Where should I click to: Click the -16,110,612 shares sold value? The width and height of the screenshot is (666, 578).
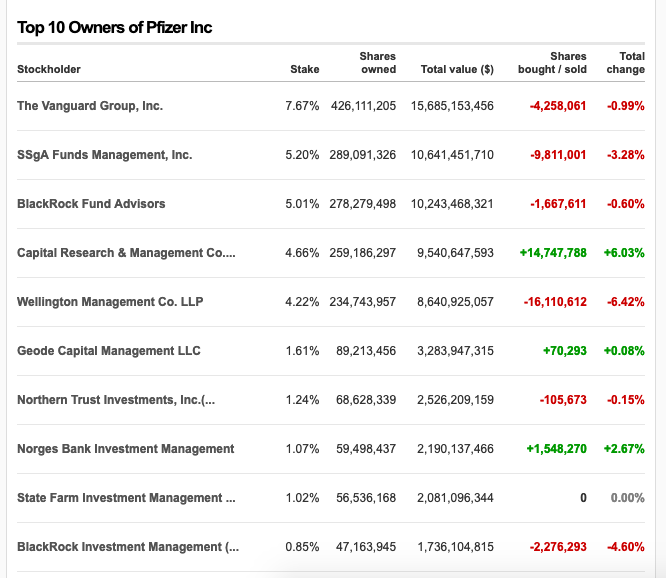click(555, 302)
